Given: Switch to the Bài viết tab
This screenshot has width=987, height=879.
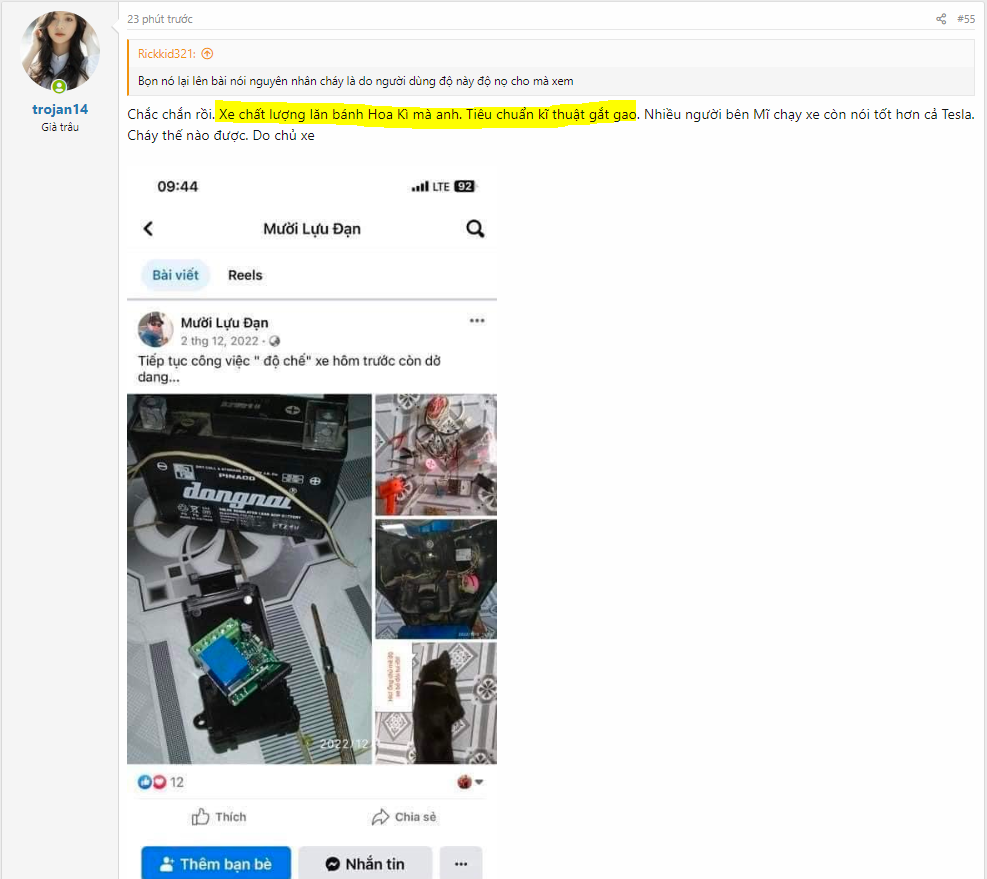Looking at the screenshot, I should point(175,275).
